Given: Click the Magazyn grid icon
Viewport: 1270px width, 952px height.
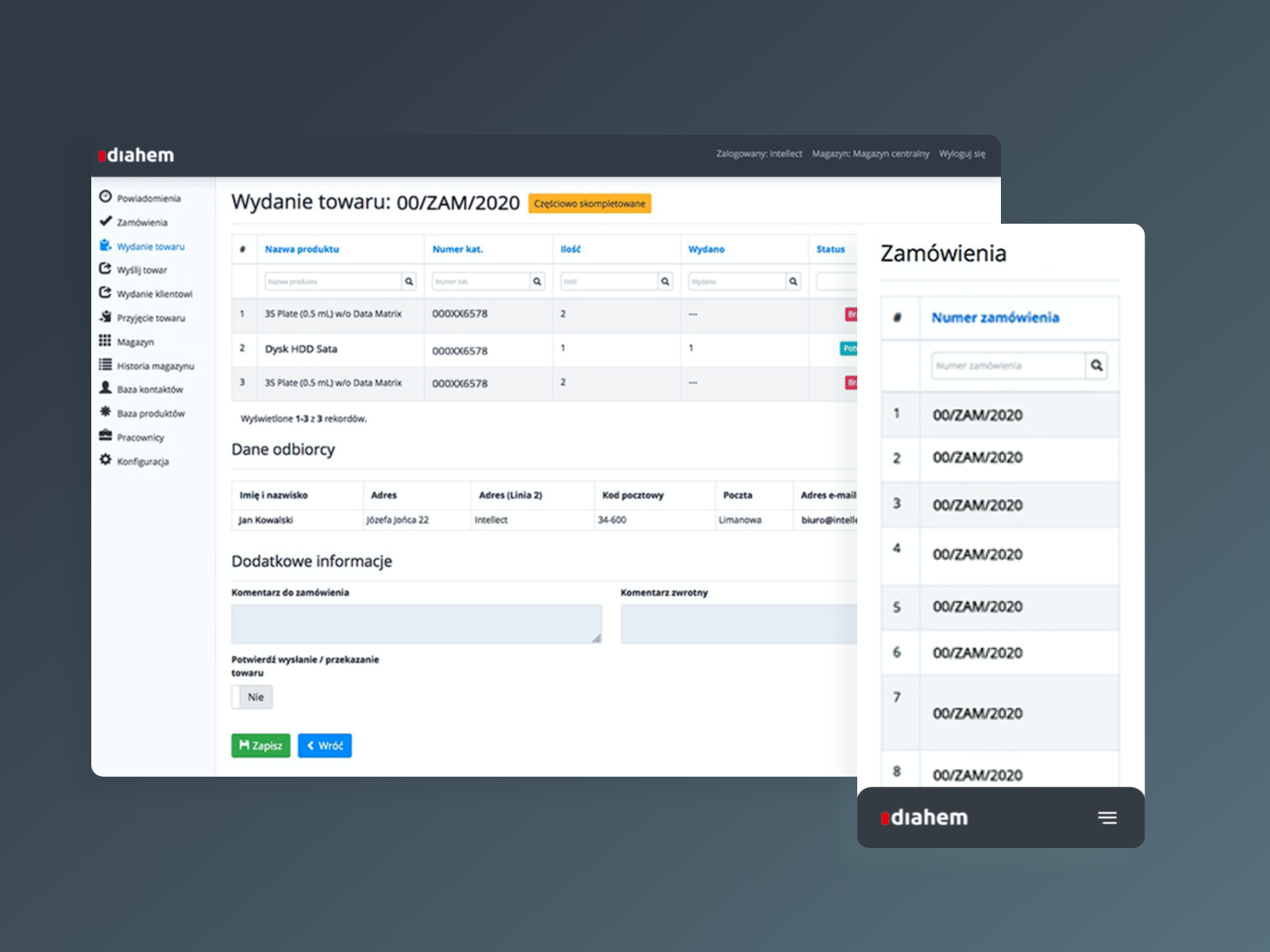Looking at the screenshot, I should 105,341.
